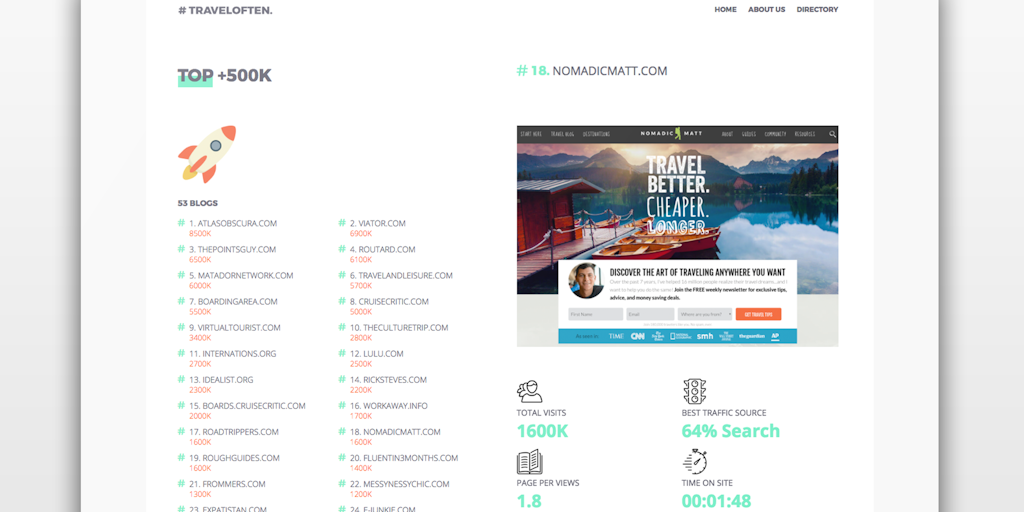The image size is (1024, 512).
Task: Open the Home menu item
Action: (726, 10)
